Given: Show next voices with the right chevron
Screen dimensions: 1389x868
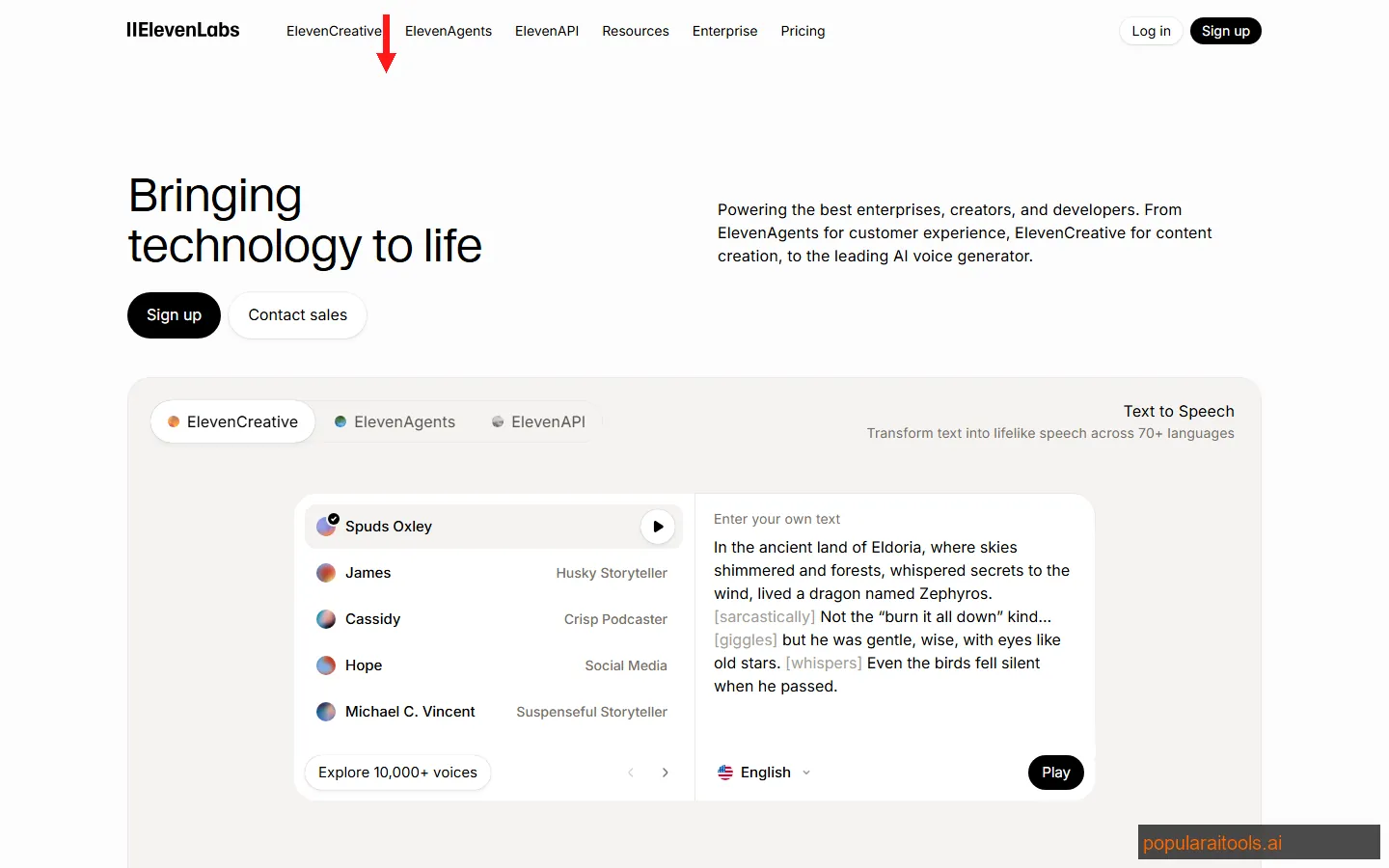Looking at the screenshot, I should pyautogui.click(x=665, y=773).
